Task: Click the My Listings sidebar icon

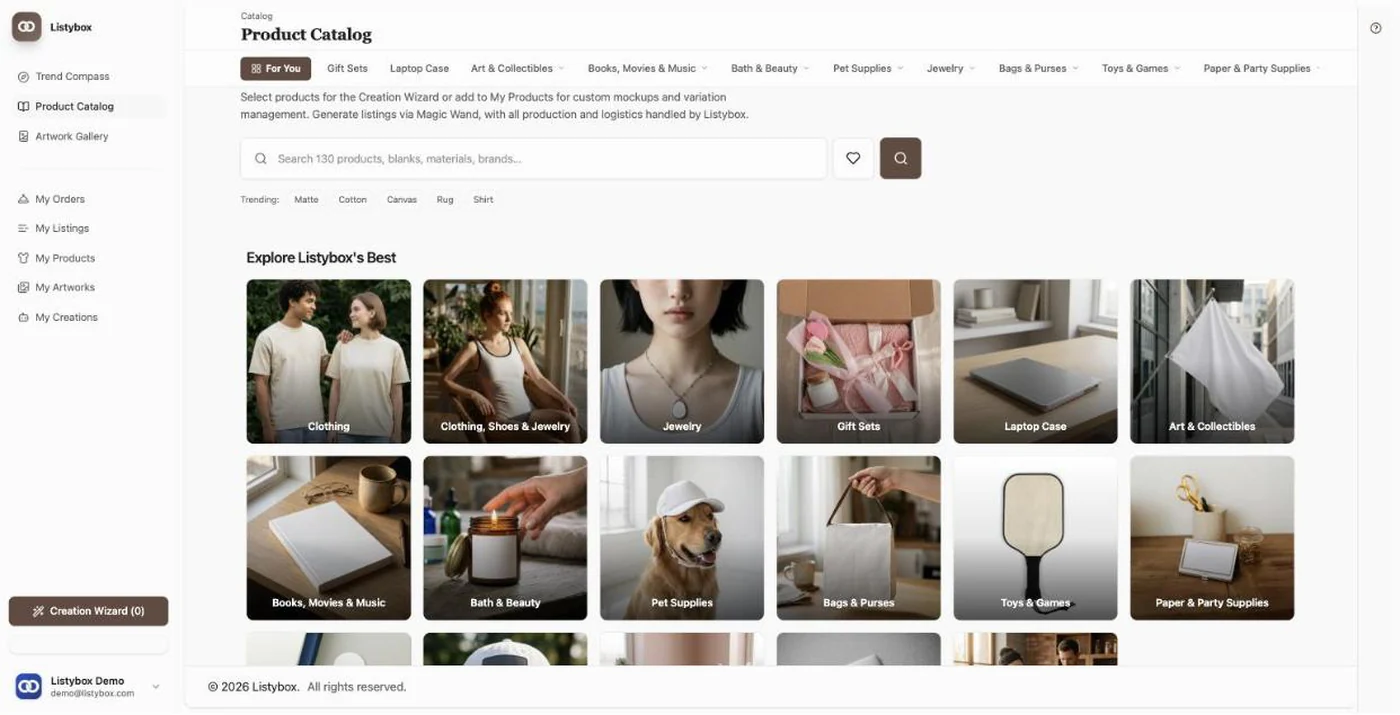Action: pos(23,228)
